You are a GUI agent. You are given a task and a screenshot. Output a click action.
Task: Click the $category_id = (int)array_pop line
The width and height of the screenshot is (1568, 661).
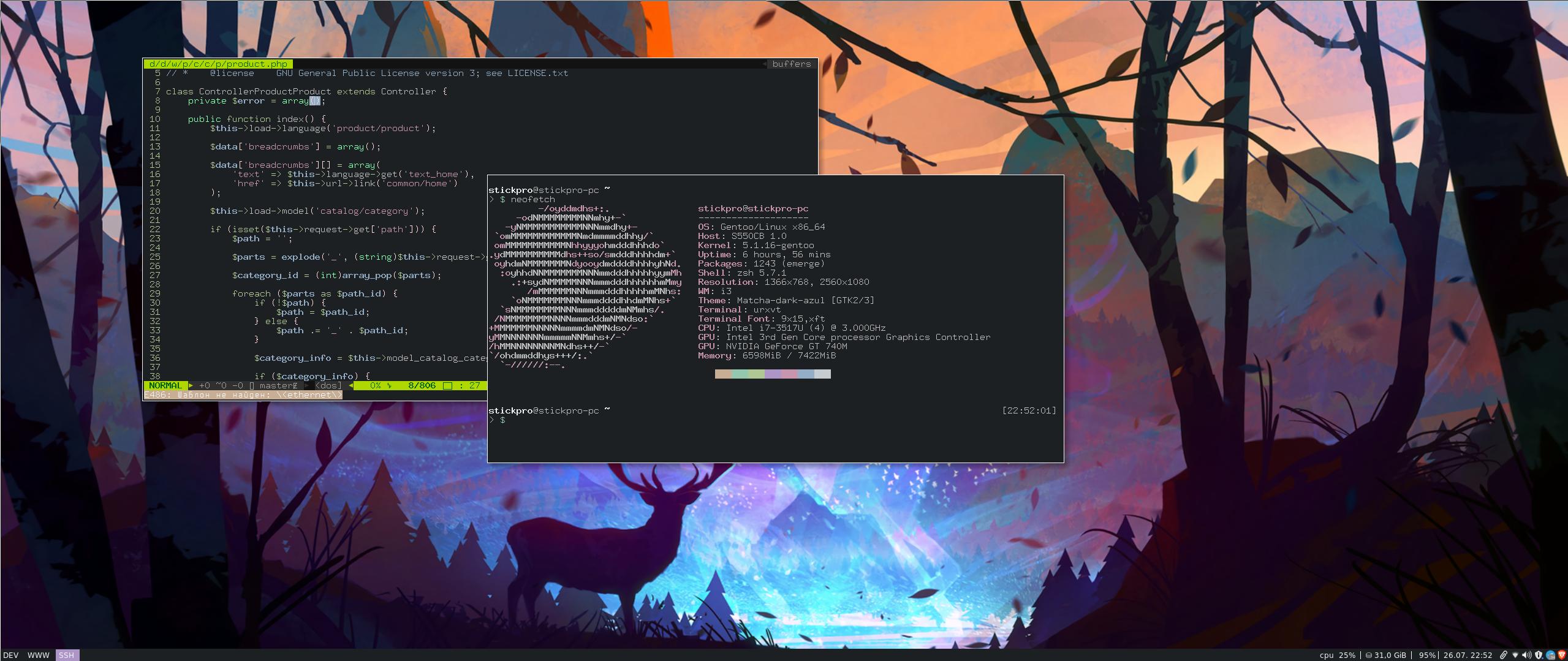(x=337, y=275)
